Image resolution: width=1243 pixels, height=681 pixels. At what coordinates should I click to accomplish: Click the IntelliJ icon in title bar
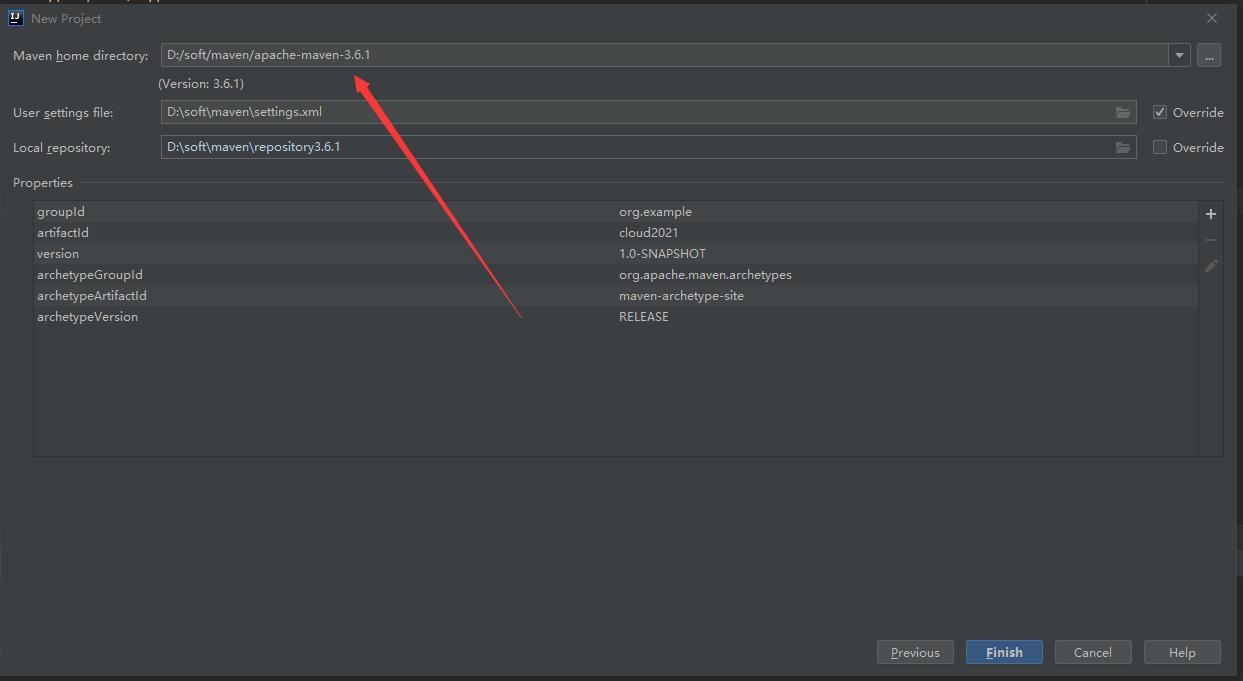15,18
